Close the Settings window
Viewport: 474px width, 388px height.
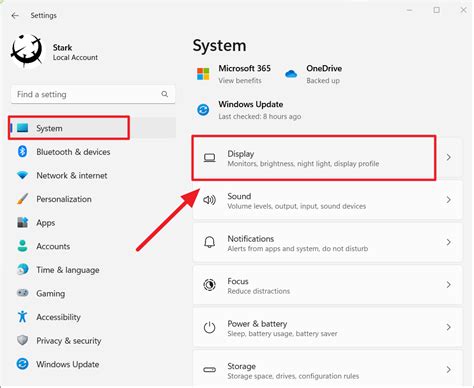click(463, 10)
